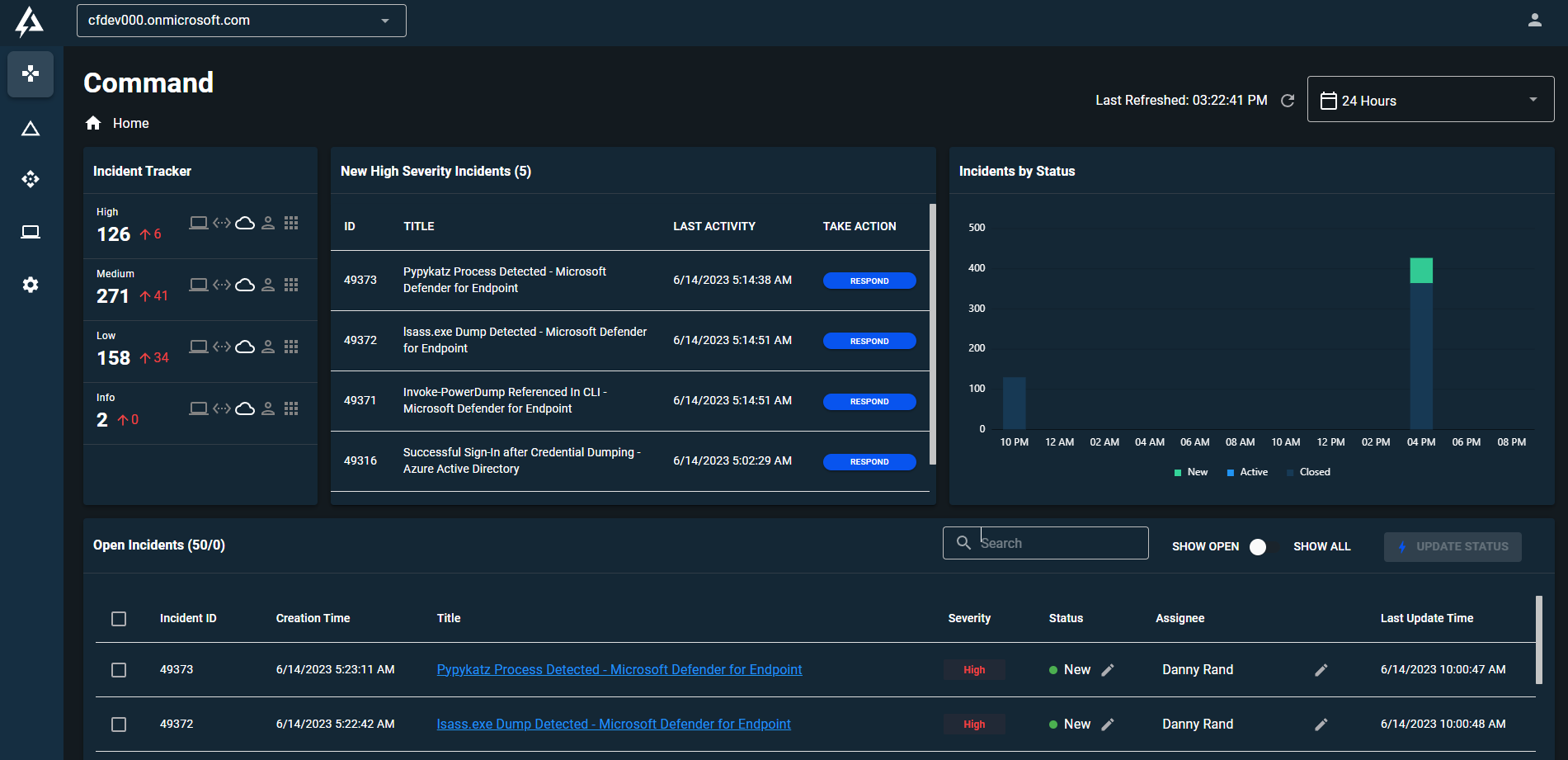Click network icon in High severity row
The image size is (1568, 760).
point(222,223)
